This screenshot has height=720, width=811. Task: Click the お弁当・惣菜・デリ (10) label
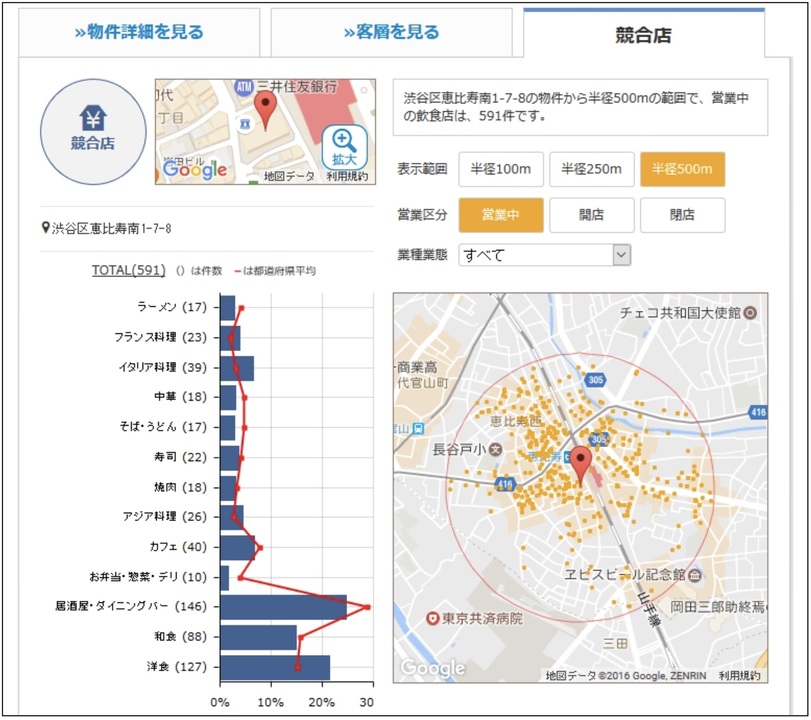click(148, 577)
